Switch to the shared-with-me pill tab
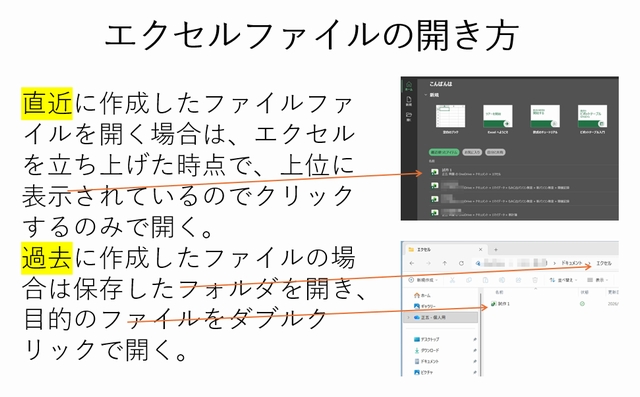Viewport: 640px width, 397px height. (496, 152)
